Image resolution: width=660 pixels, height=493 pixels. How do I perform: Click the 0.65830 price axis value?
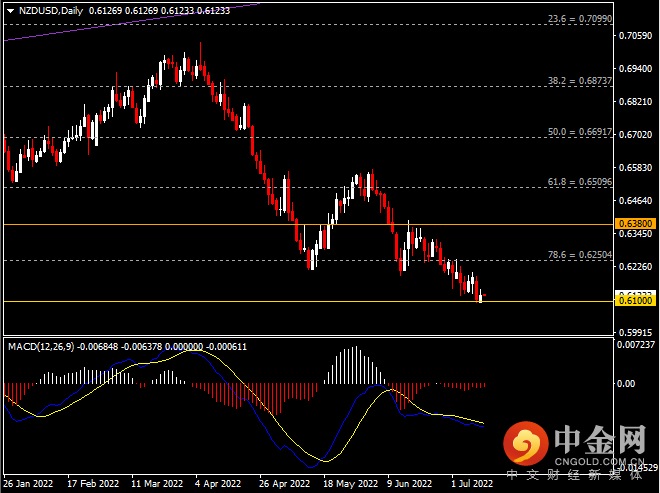(x=635, y=168)
